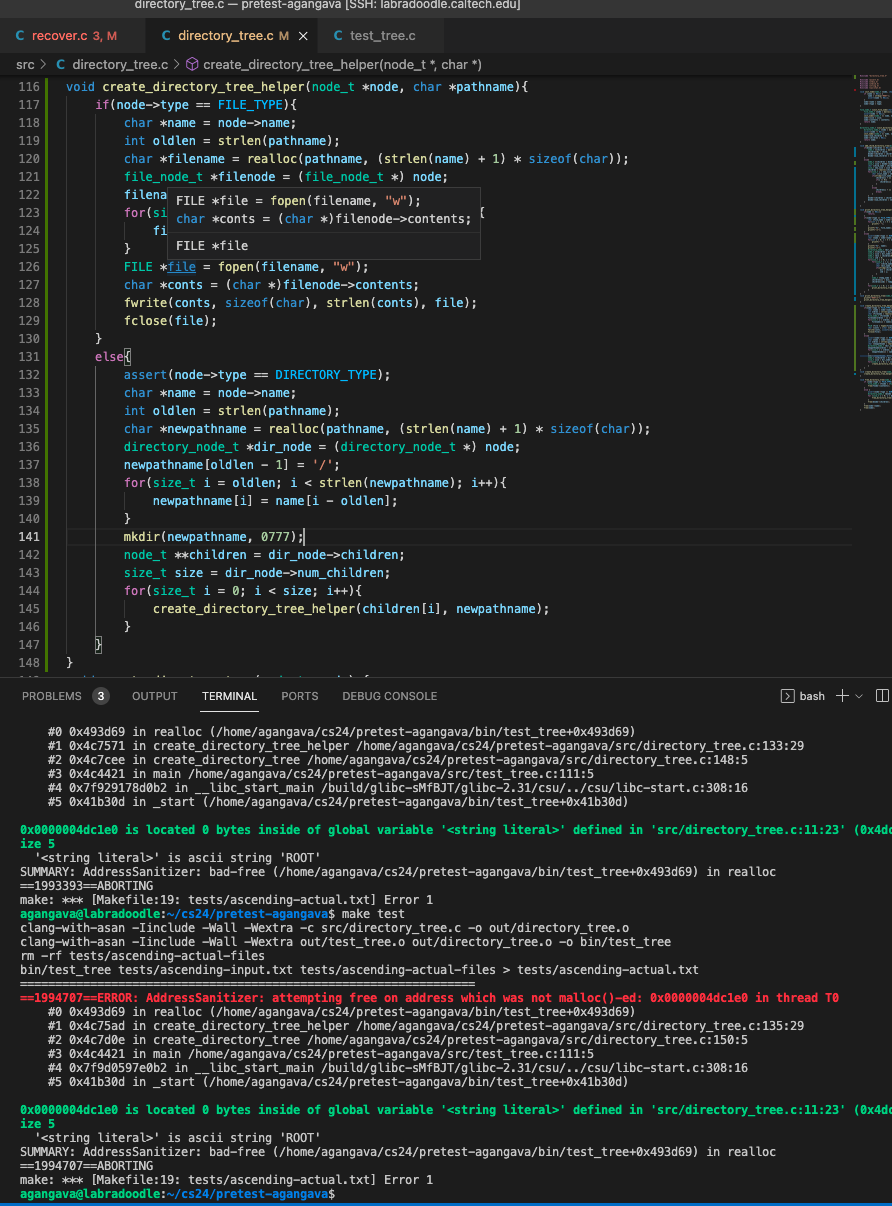Open the Problems panel tab
The height and width of the screenshot is (1206, 892).
pyautogui.click(x=52, y=696)
